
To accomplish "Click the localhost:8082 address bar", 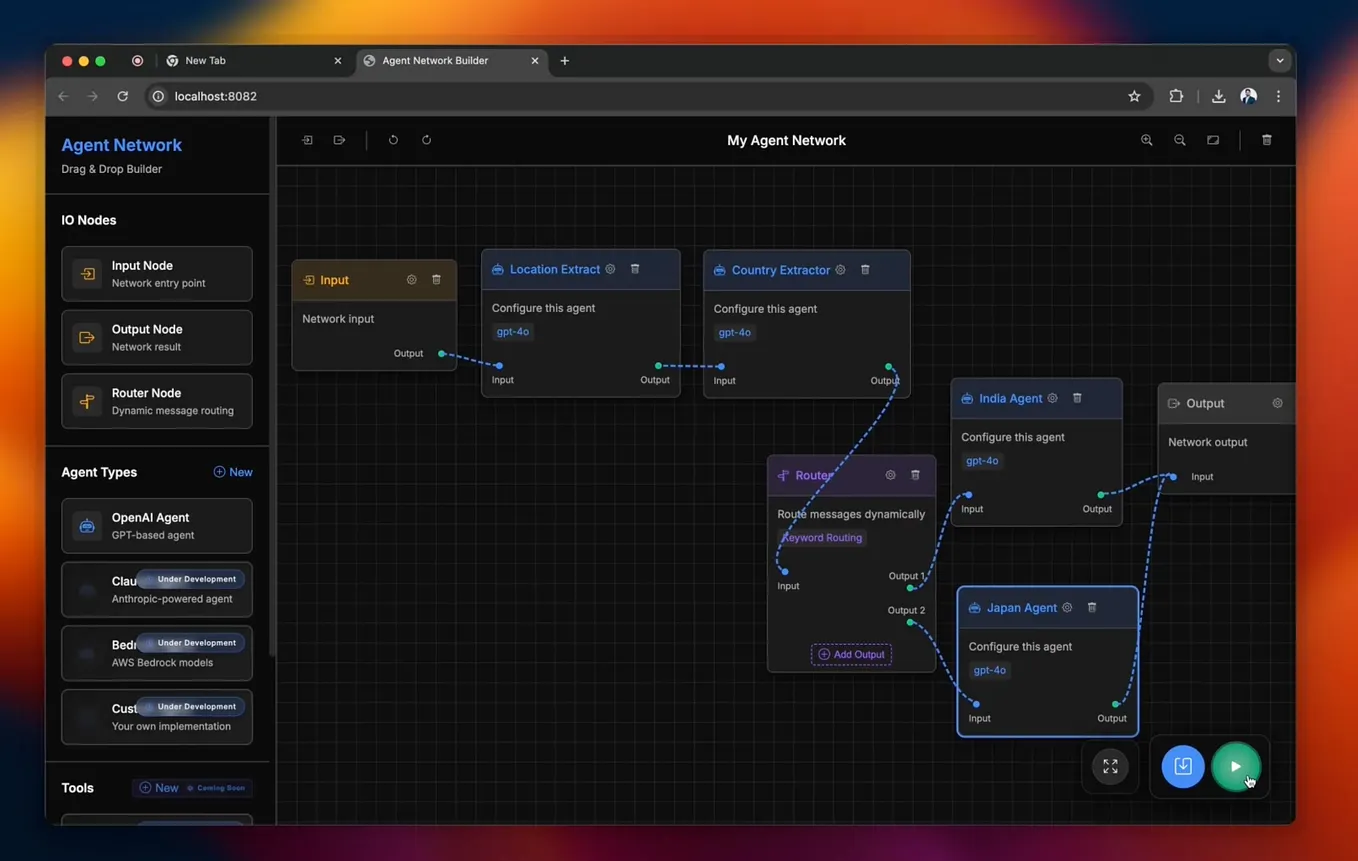I will pos(215,96).
